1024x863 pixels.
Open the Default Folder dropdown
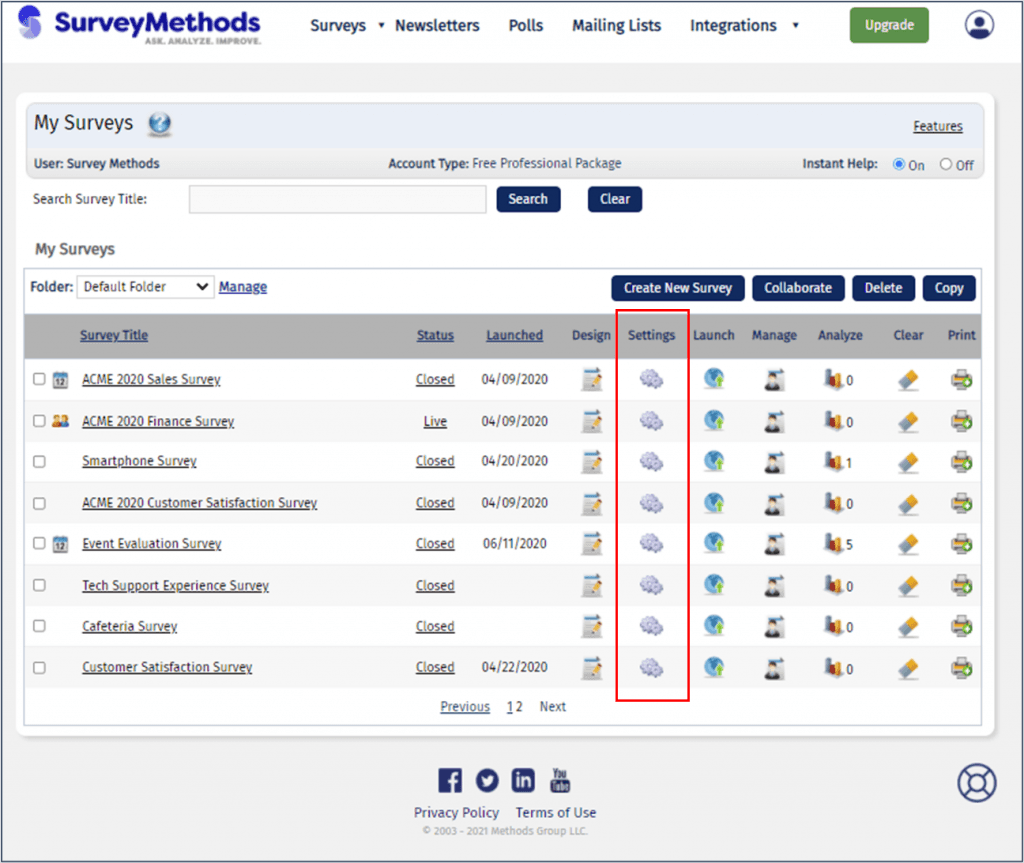click(x=146, y=287)
